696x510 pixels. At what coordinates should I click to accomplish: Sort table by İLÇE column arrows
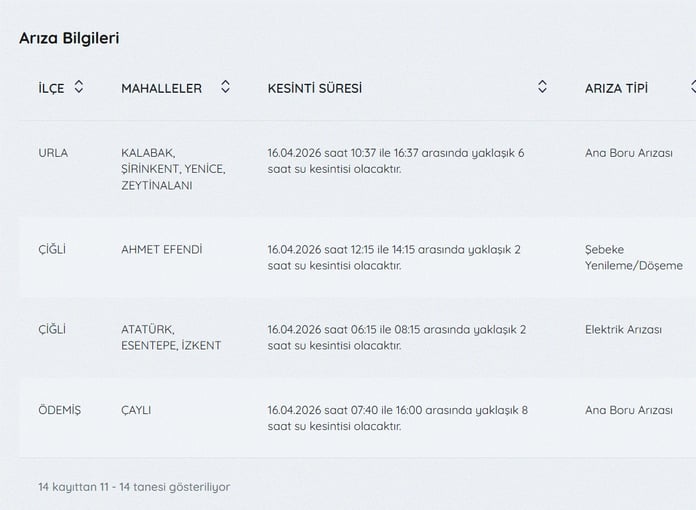coord(79,87)
